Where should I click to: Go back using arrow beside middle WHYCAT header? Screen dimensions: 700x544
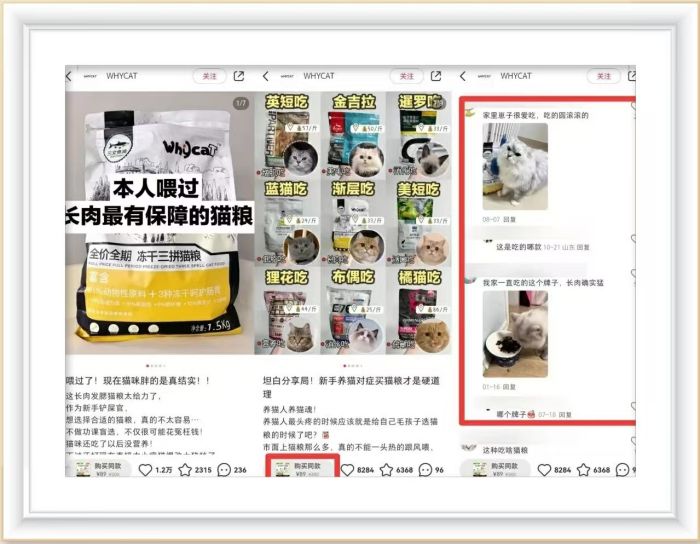(262, 76)
